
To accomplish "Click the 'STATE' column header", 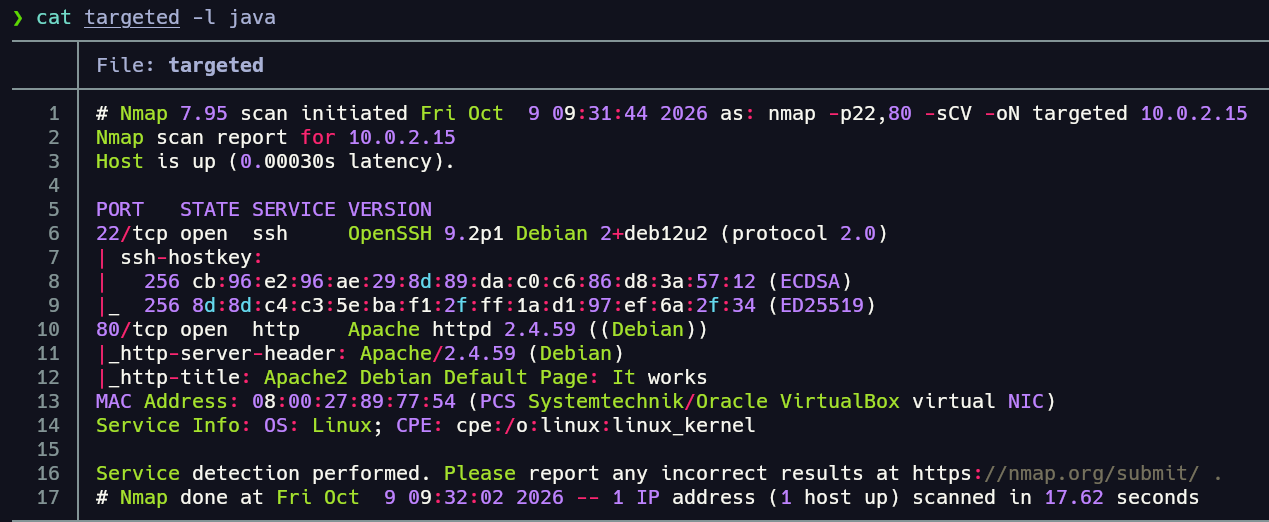I will point(210,209).
